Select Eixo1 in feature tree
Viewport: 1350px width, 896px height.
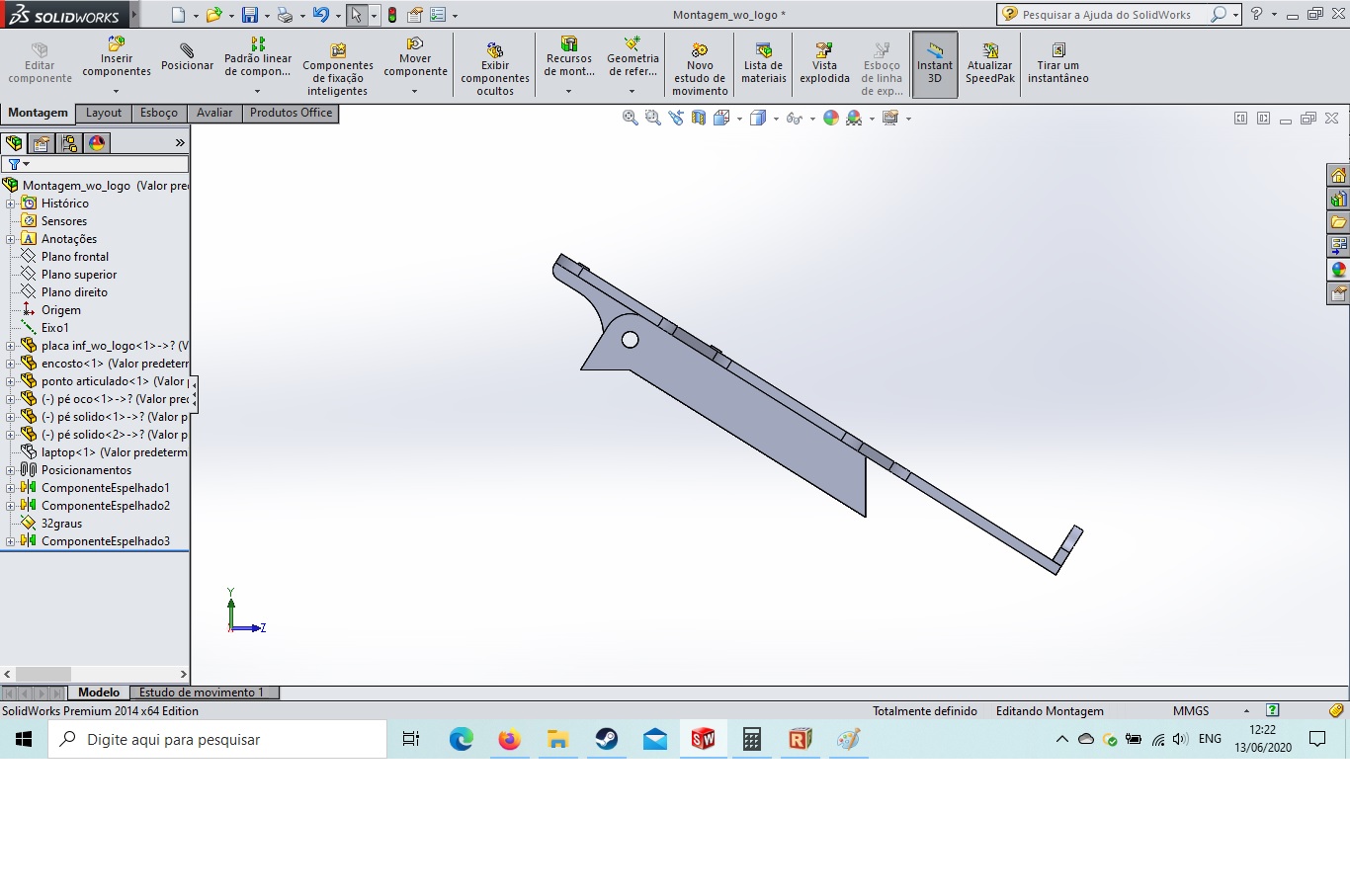coord(54,328)
